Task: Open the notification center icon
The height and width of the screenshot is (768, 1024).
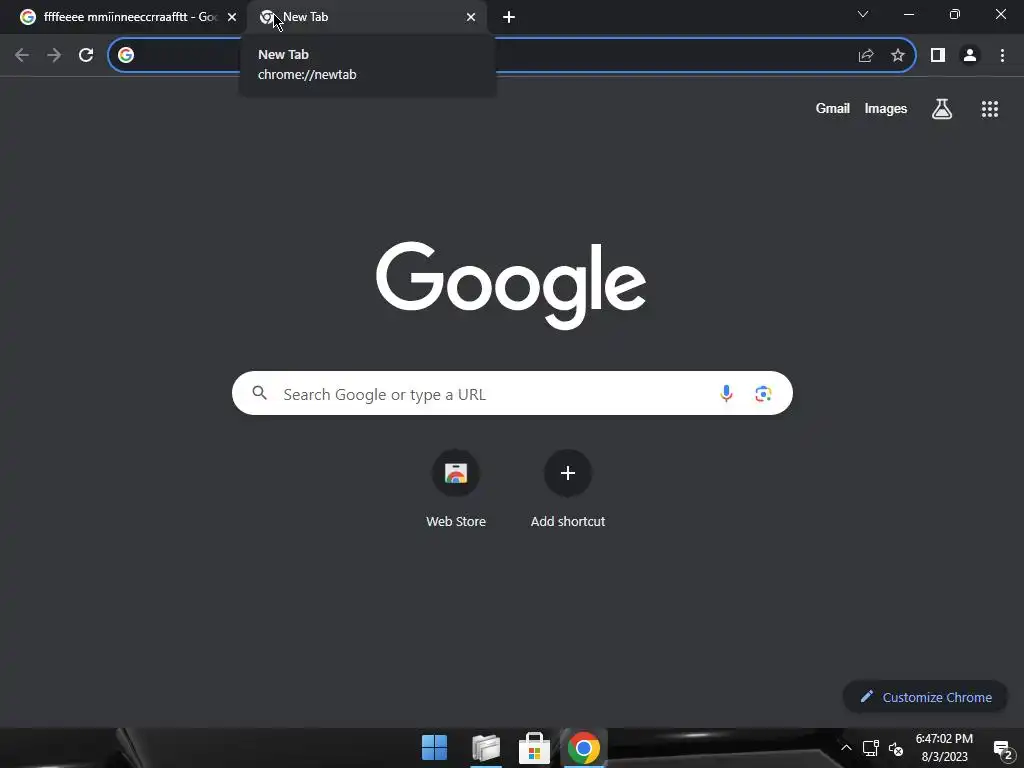Action: [1002, 749]
